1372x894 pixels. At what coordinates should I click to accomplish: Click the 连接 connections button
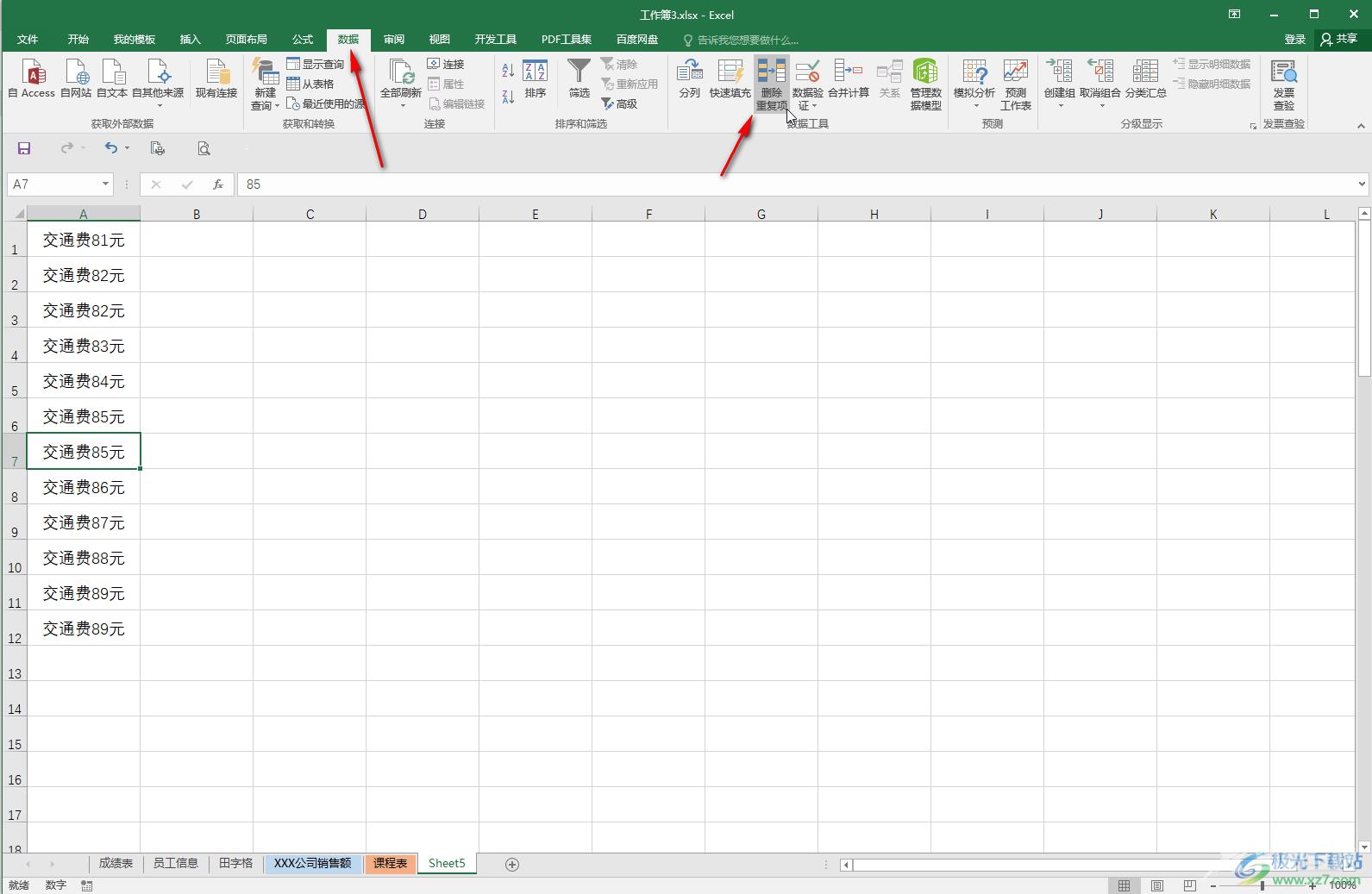pos(446,64)
